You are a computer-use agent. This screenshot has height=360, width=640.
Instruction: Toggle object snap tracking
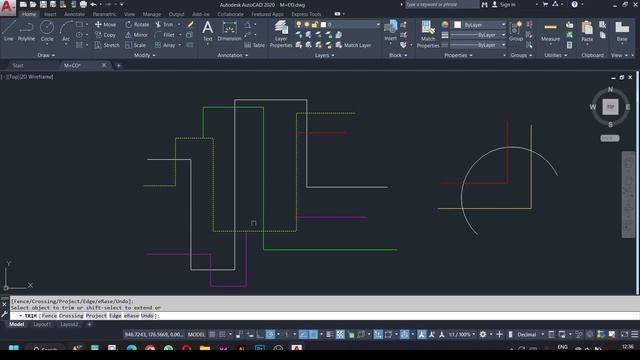(303, 334)
